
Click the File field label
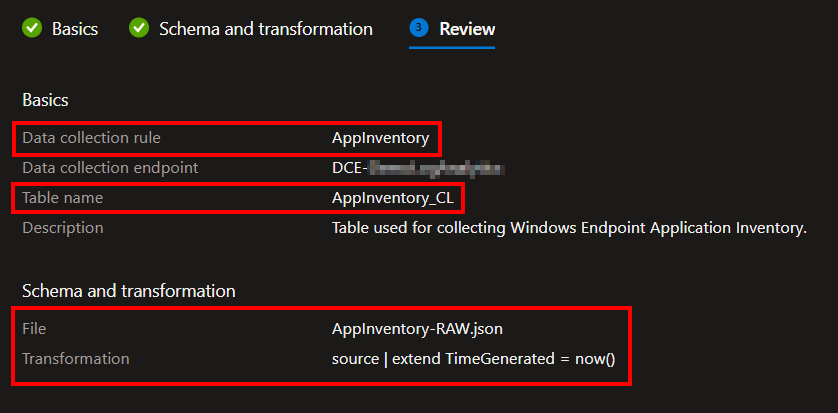click(35, 328)
